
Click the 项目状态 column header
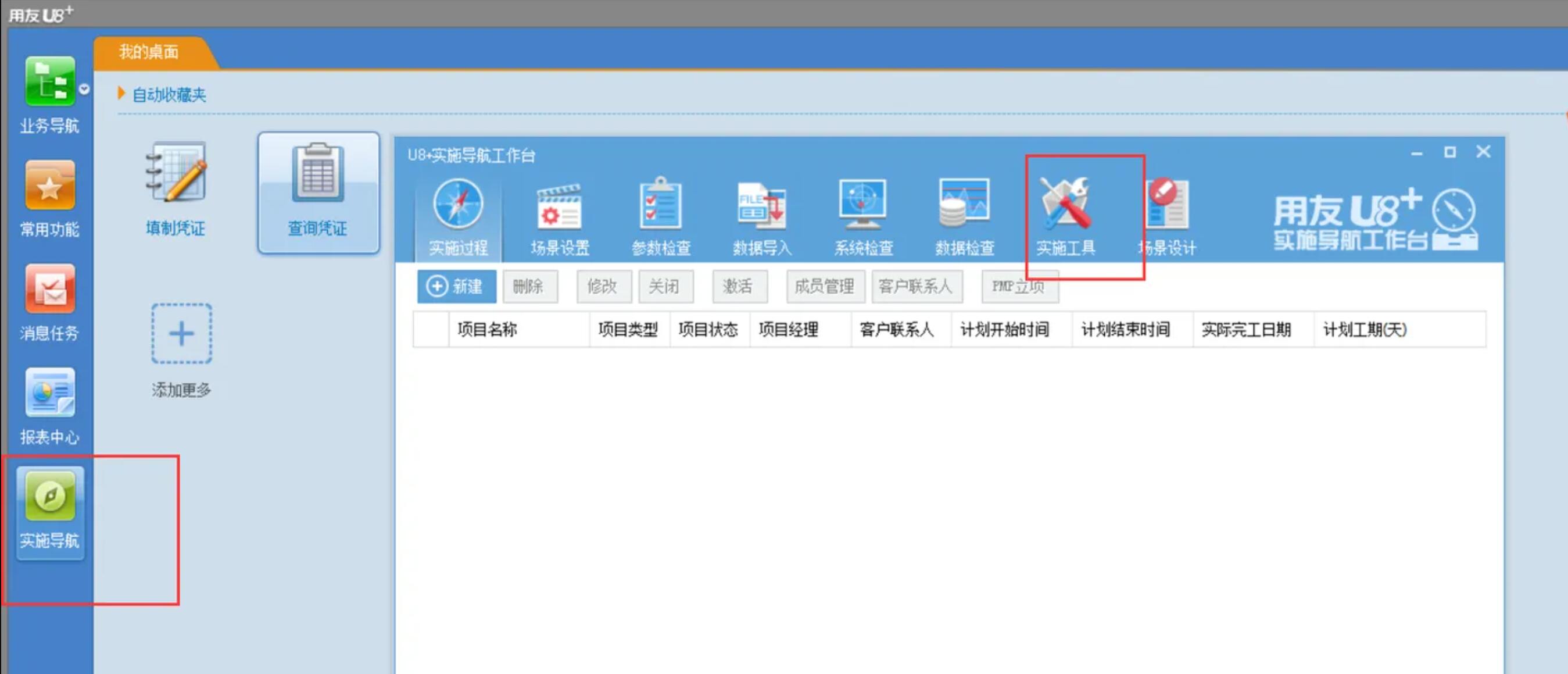tap(710, 329)
